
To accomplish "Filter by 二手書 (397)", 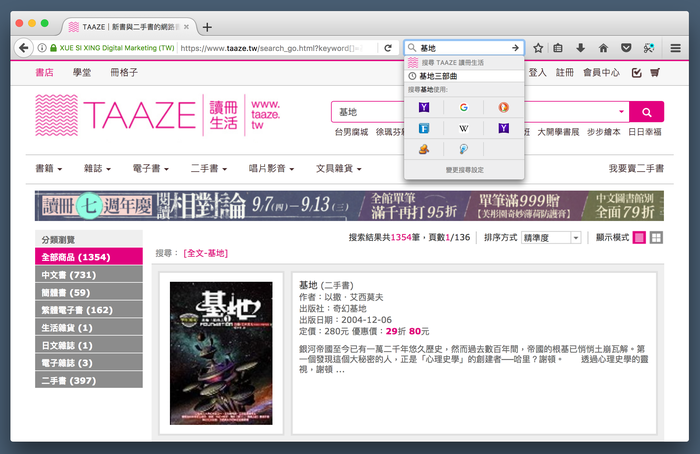I will (x=89, y=380).
